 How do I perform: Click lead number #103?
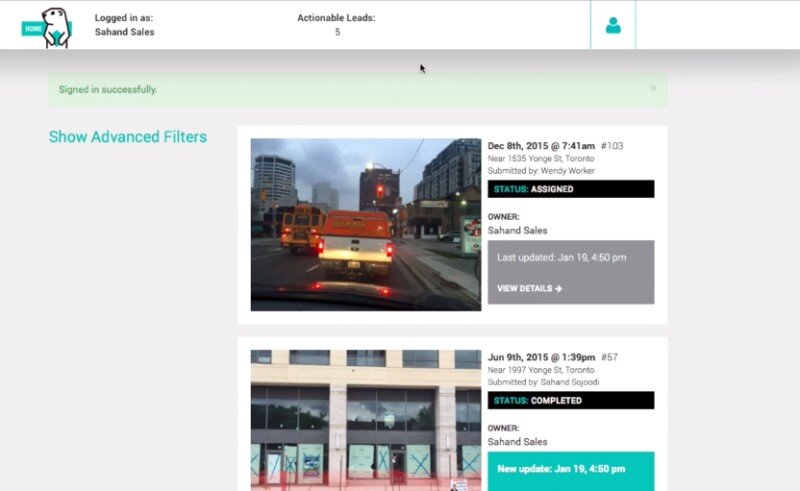click(x=612, y=146)
